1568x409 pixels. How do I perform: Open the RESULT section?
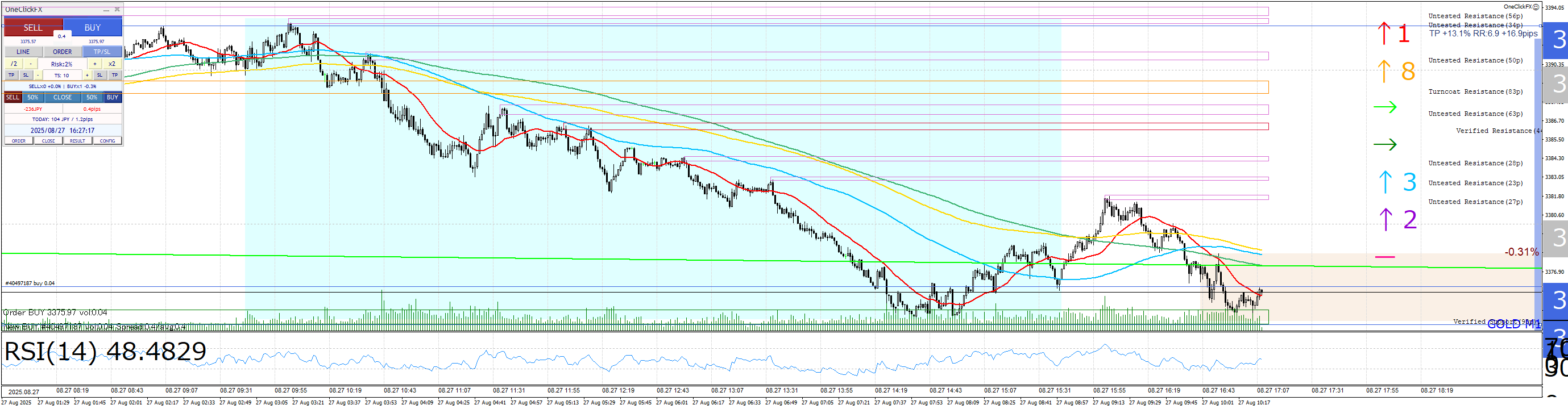coord(77,141)
